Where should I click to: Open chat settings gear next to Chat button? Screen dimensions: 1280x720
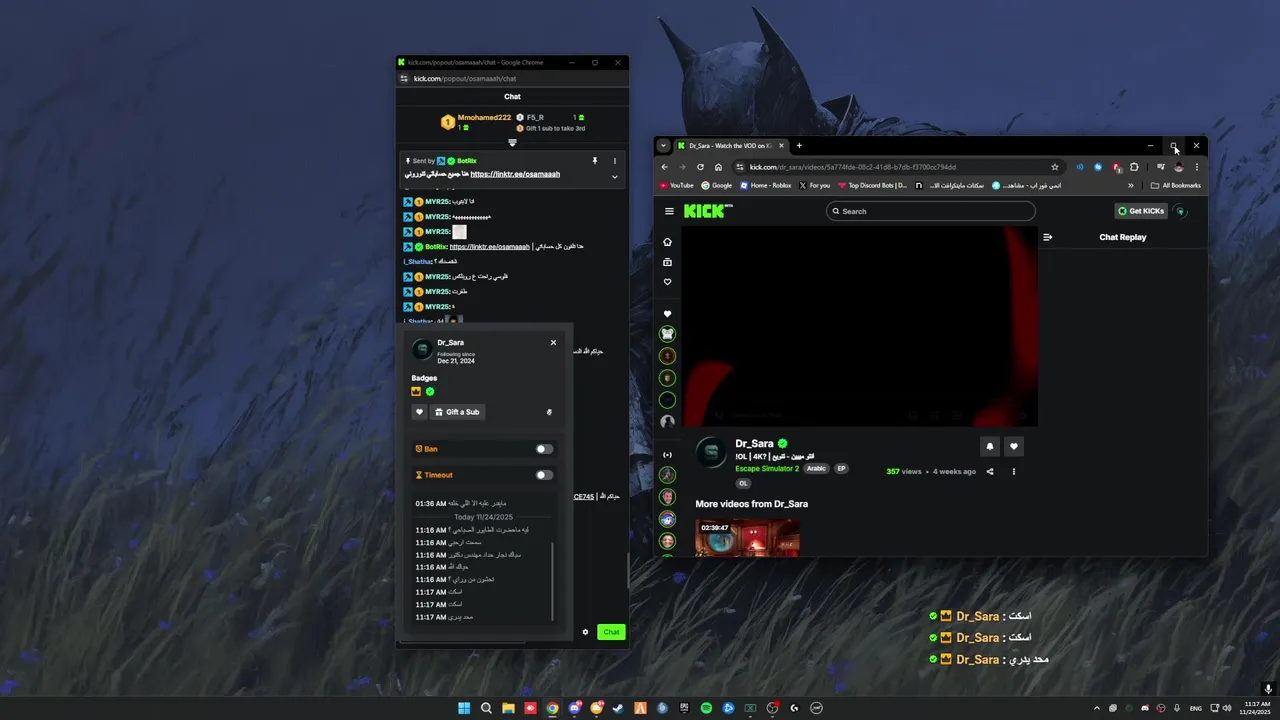(x=586, y=632)
